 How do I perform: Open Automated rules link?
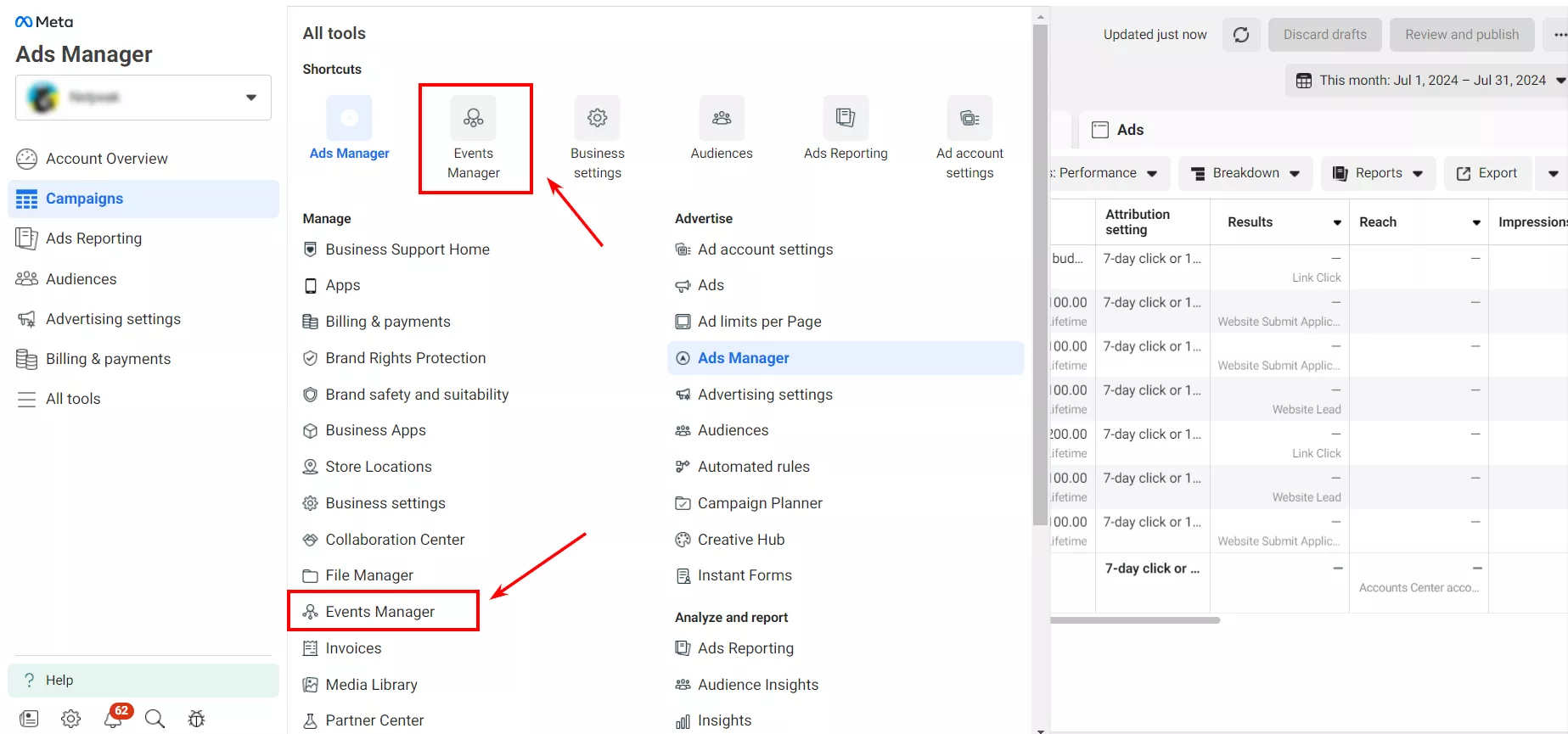pos(754,467)
